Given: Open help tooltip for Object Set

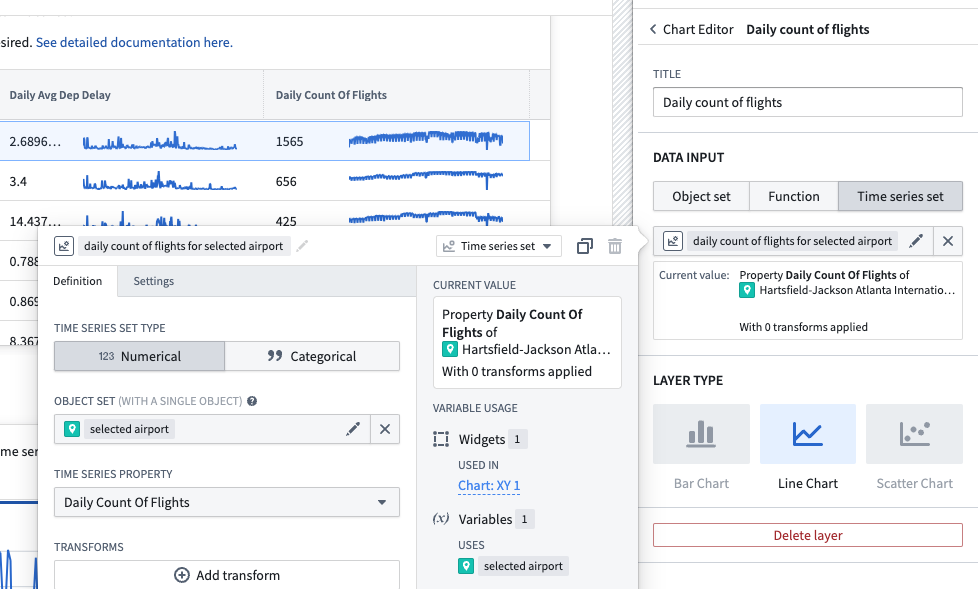Looking at the screenshot, I should (252, 401).
